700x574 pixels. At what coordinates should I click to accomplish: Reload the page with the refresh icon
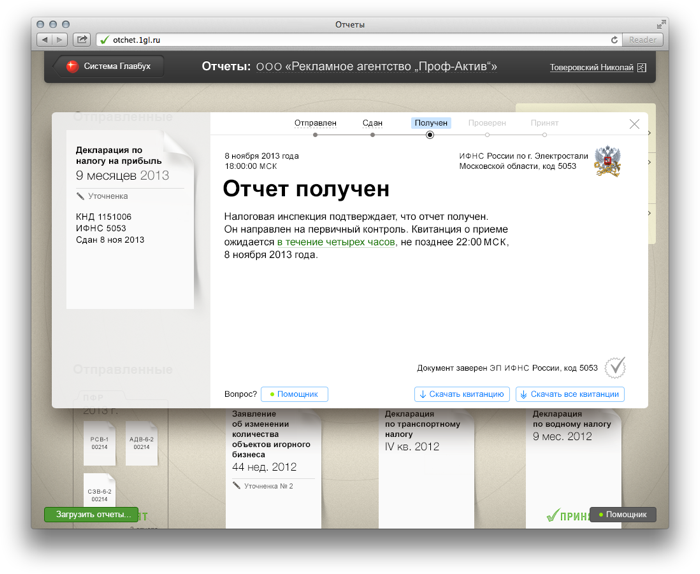pyautogui.click(x=614, y=40)
